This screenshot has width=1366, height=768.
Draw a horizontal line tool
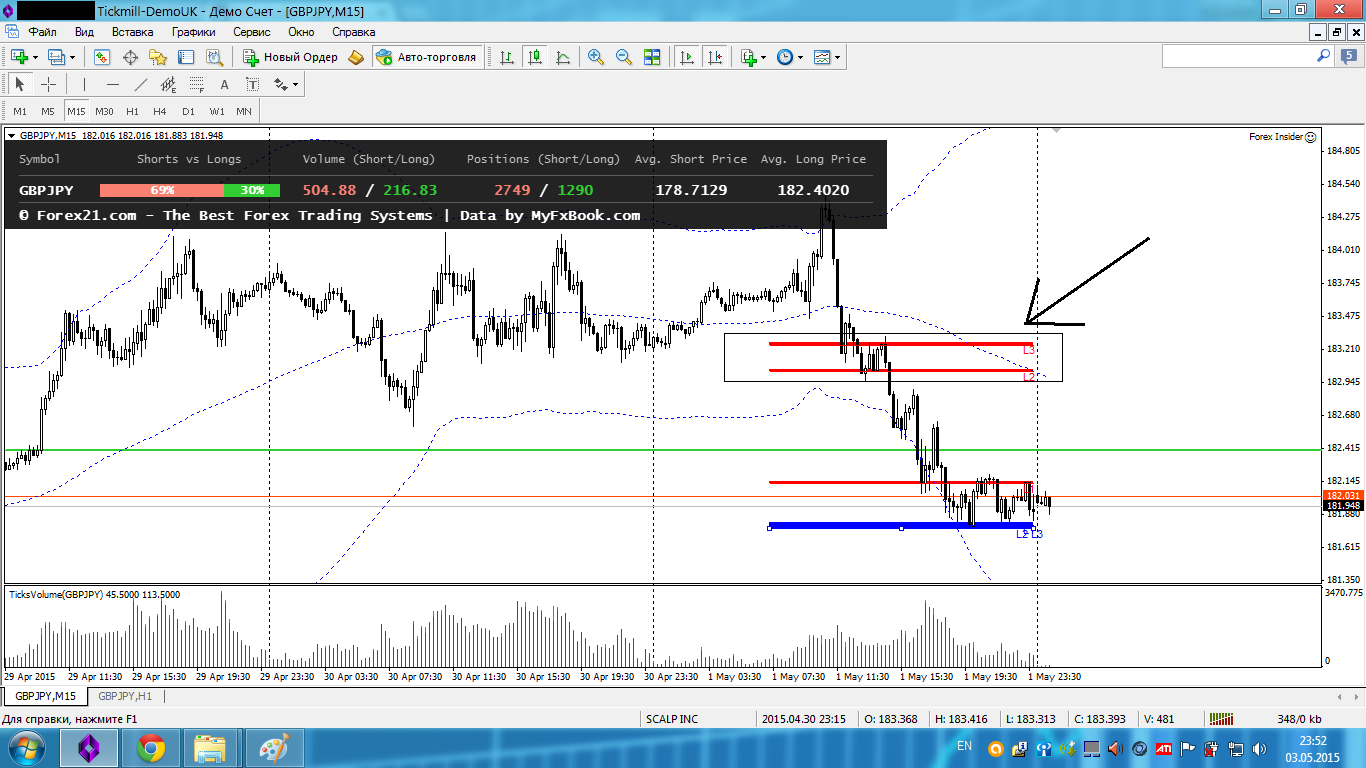click(x=112, y=85)
